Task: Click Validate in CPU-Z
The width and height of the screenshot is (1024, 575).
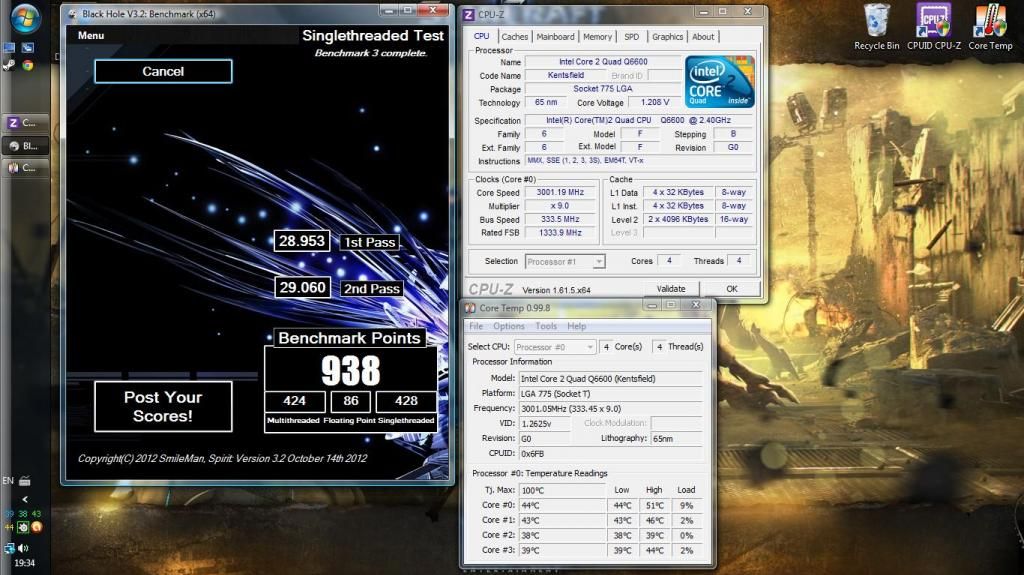Action: 671,289
